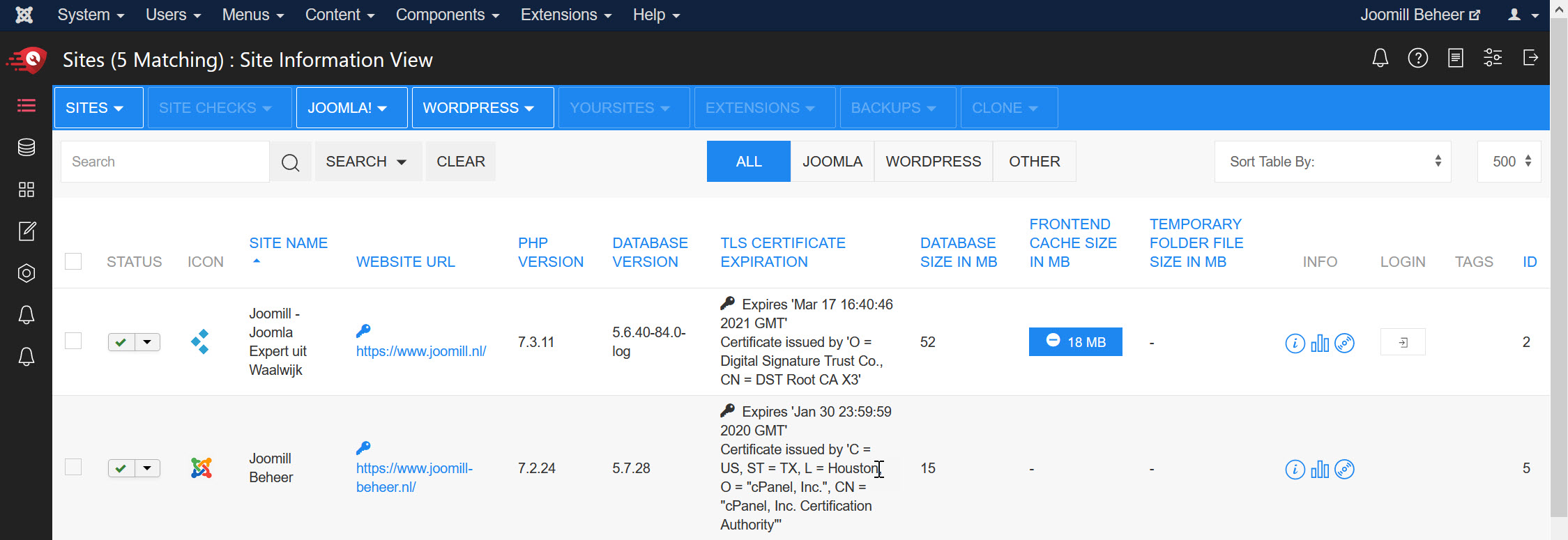Check the box for Joomill Joomla Expert row

73,341
